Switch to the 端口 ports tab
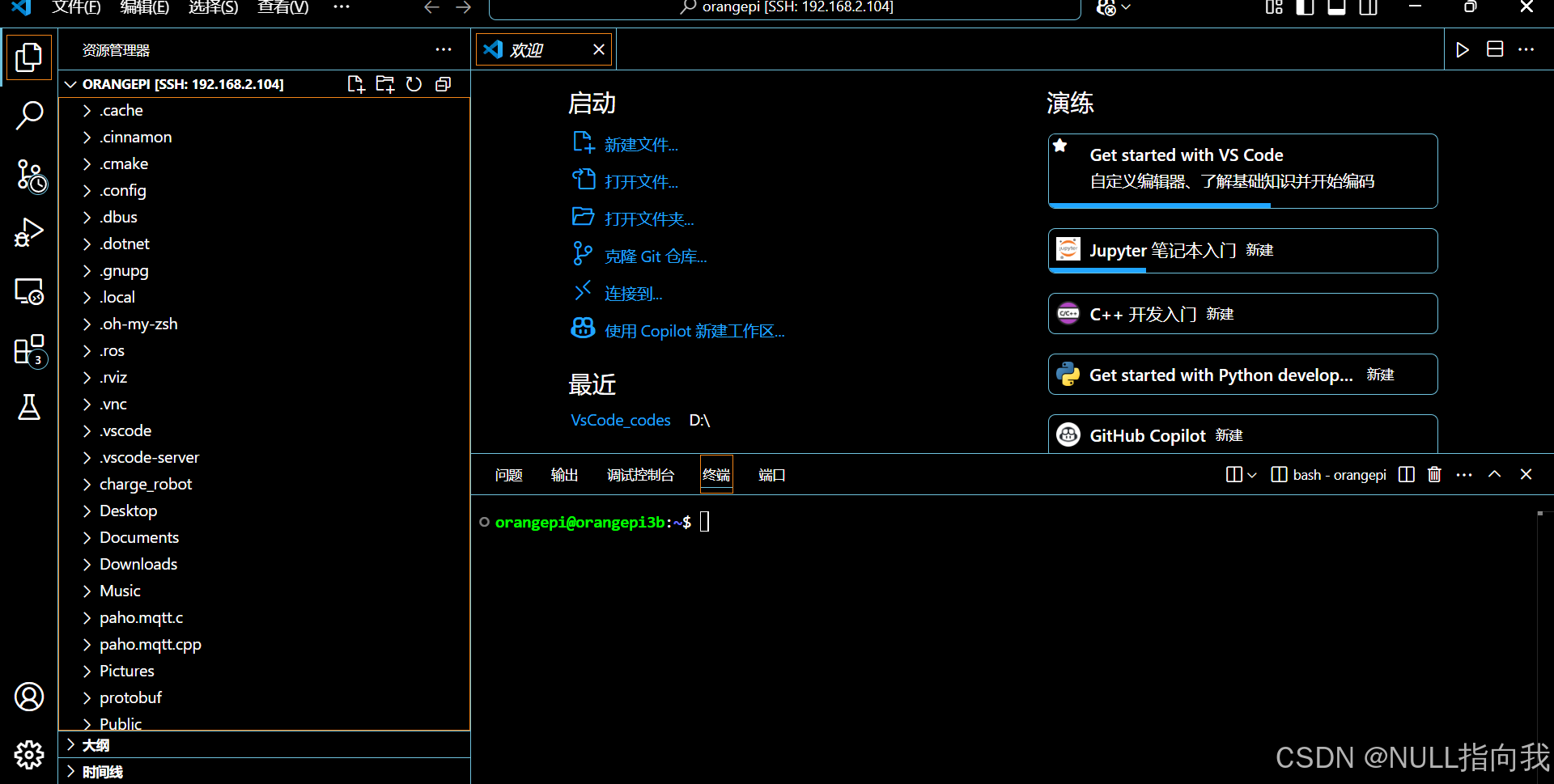Viewport: 1554px width, 784px height. pos(771,475)
